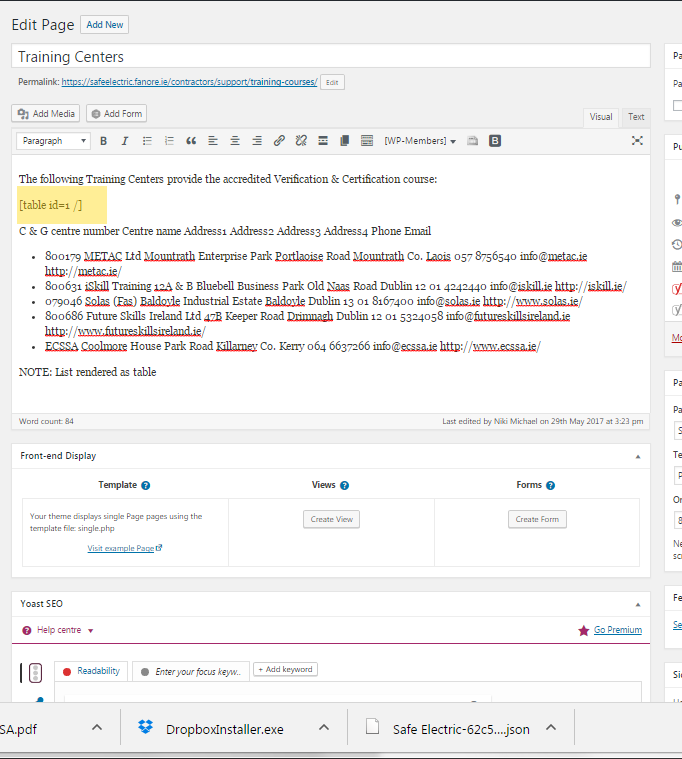Click the Help centre link
This screenshot has height=759, width=682.
(59, 630)
